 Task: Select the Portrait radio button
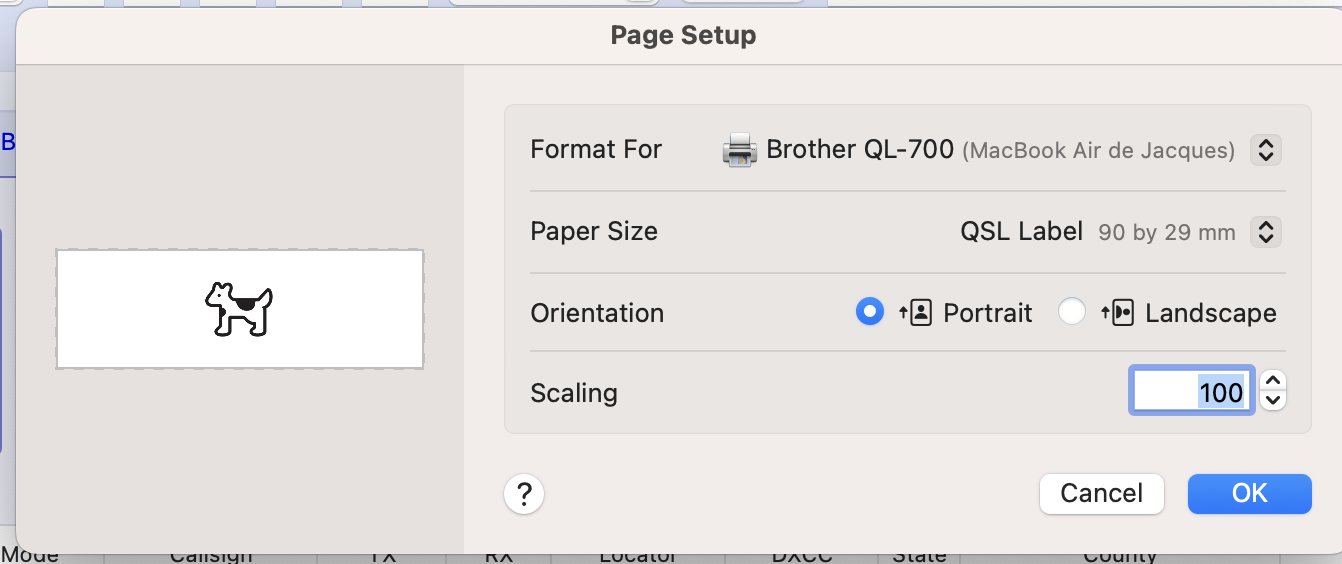click(870, 312)
